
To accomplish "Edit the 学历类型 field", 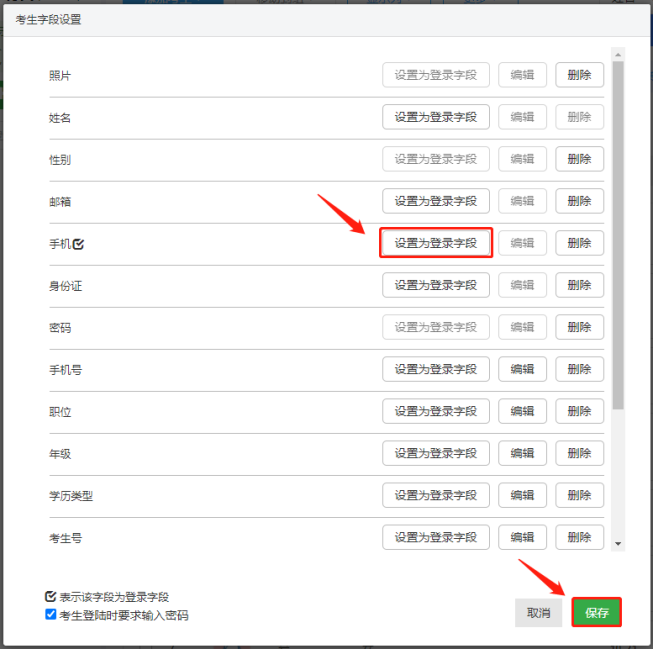I will tap(522, 495).
